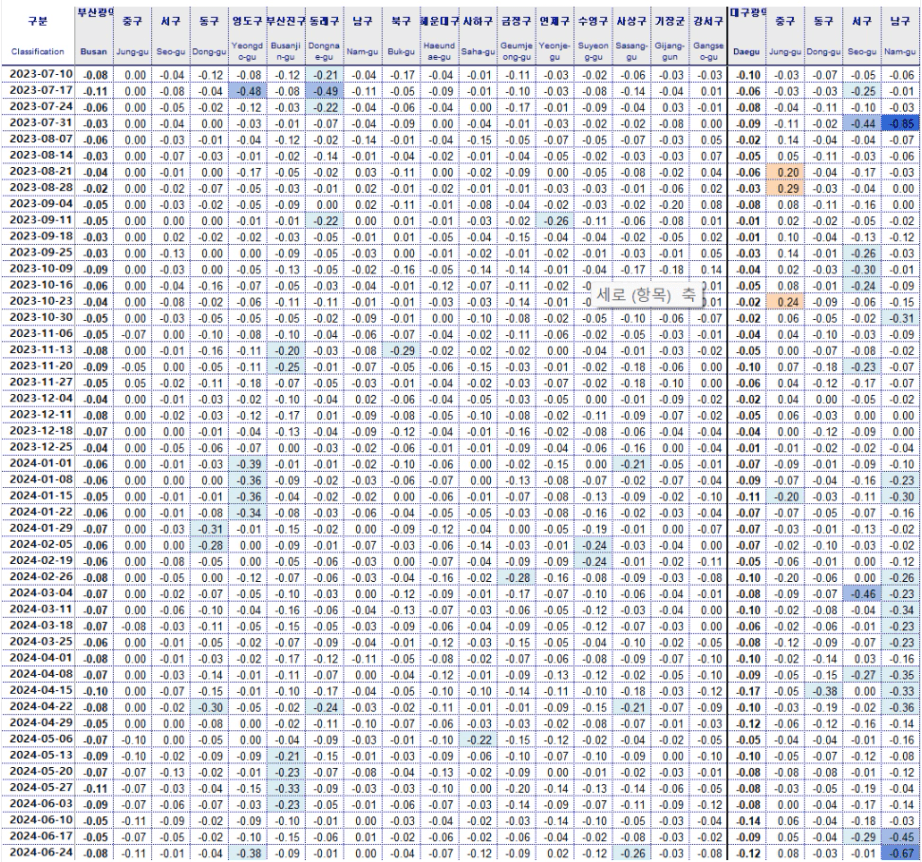Image resolution: width=922 pixels, height=862 pixels.
Task: Click the -0.85 cell in the 2023-07-31 row
Action: [x=901, y=123]
